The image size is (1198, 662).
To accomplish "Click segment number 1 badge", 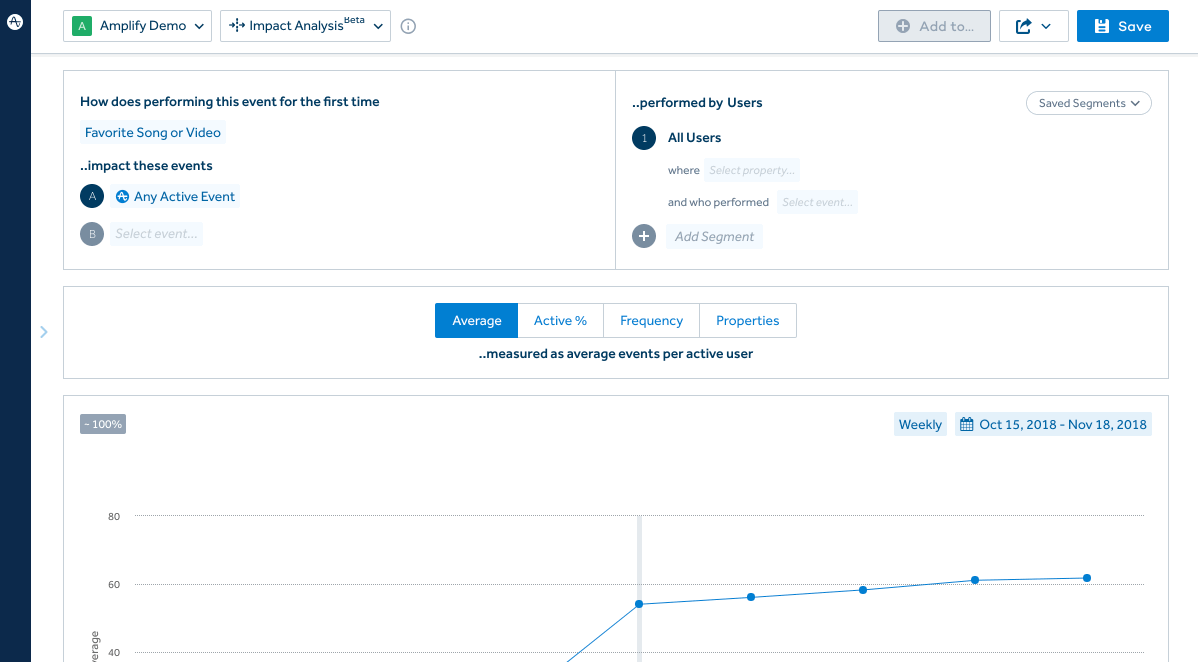I will point(644,138).
